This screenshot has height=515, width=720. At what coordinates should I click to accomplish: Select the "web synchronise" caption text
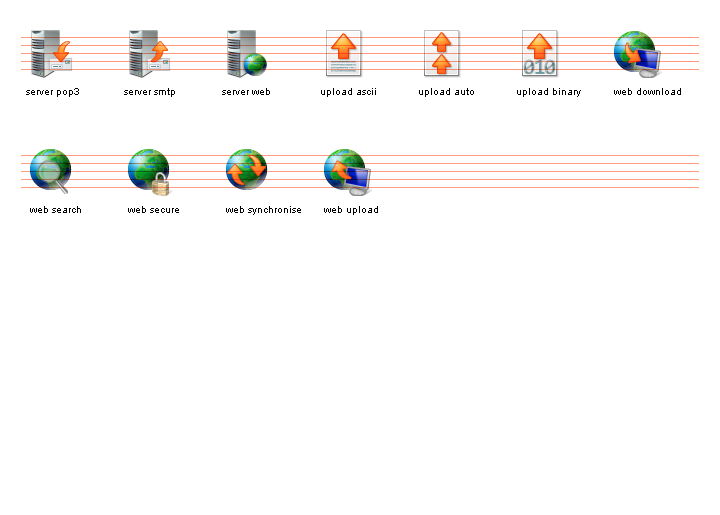[263, 210]
